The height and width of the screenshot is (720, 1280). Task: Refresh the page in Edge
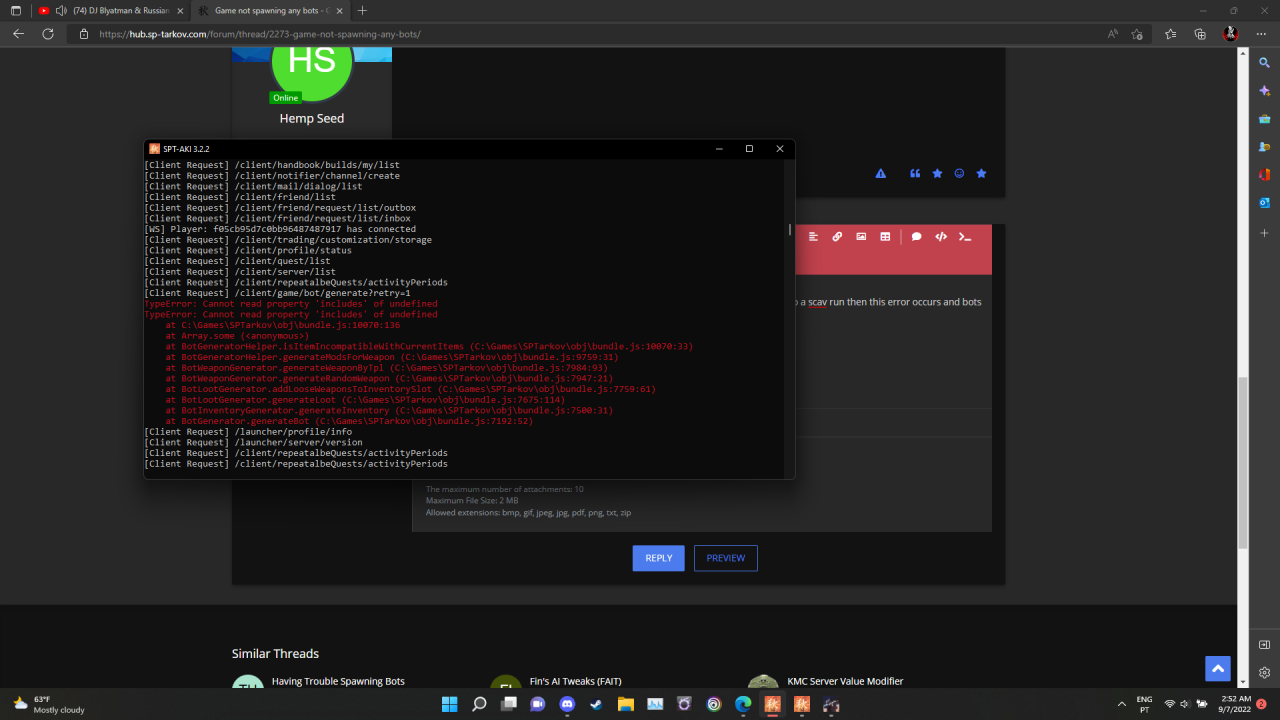click(47, 34)
